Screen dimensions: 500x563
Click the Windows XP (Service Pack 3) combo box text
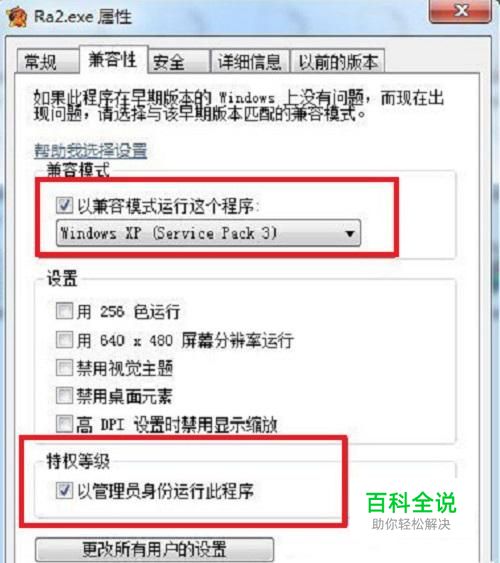coord(169,233)
